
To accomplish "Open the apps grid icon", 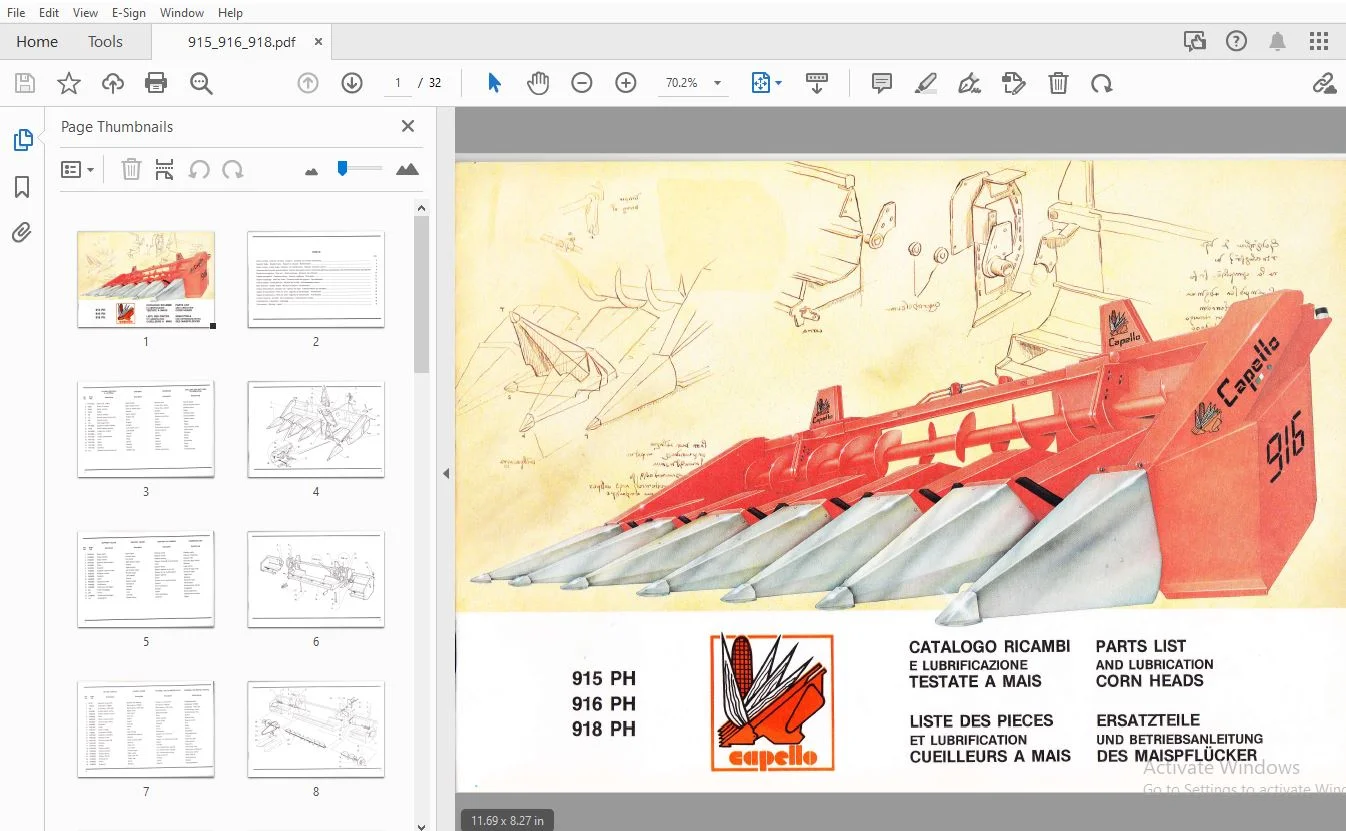I will (1319, 41).
